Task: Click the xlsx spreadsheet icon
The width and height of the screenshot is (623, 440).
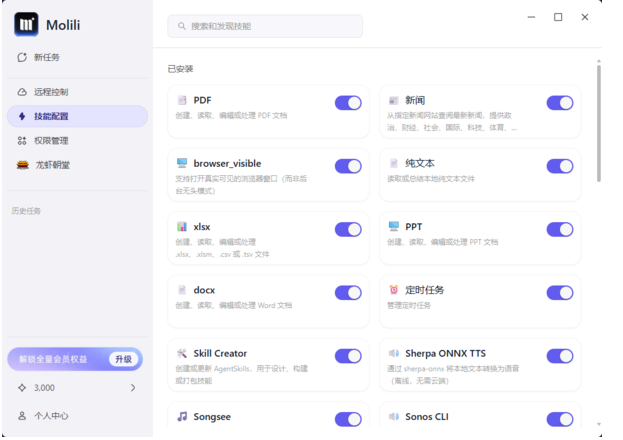Action: [182, 227]
